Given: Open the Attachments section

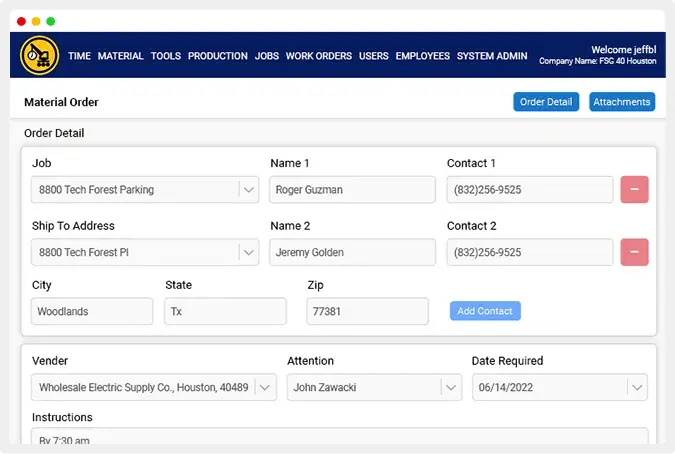Looking at the screenshot, I should click(622, 102).
